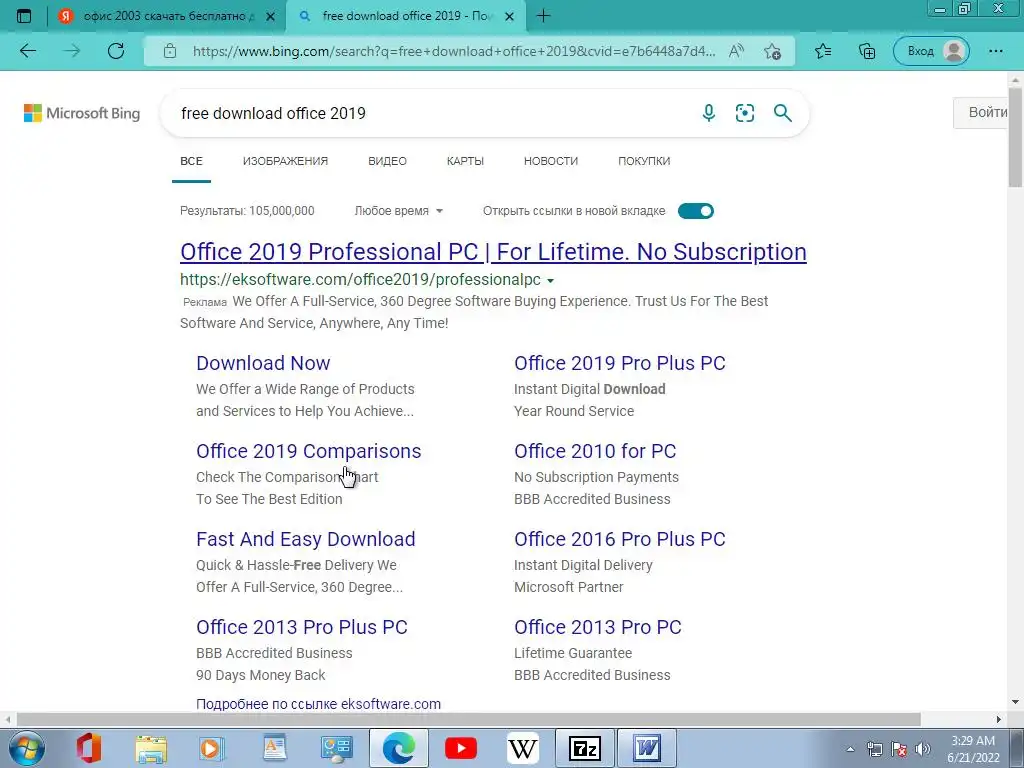Screen dimensions: 1024x768
Task: Close the free download office 2019 tab
Action: click(x=510, y=16)
